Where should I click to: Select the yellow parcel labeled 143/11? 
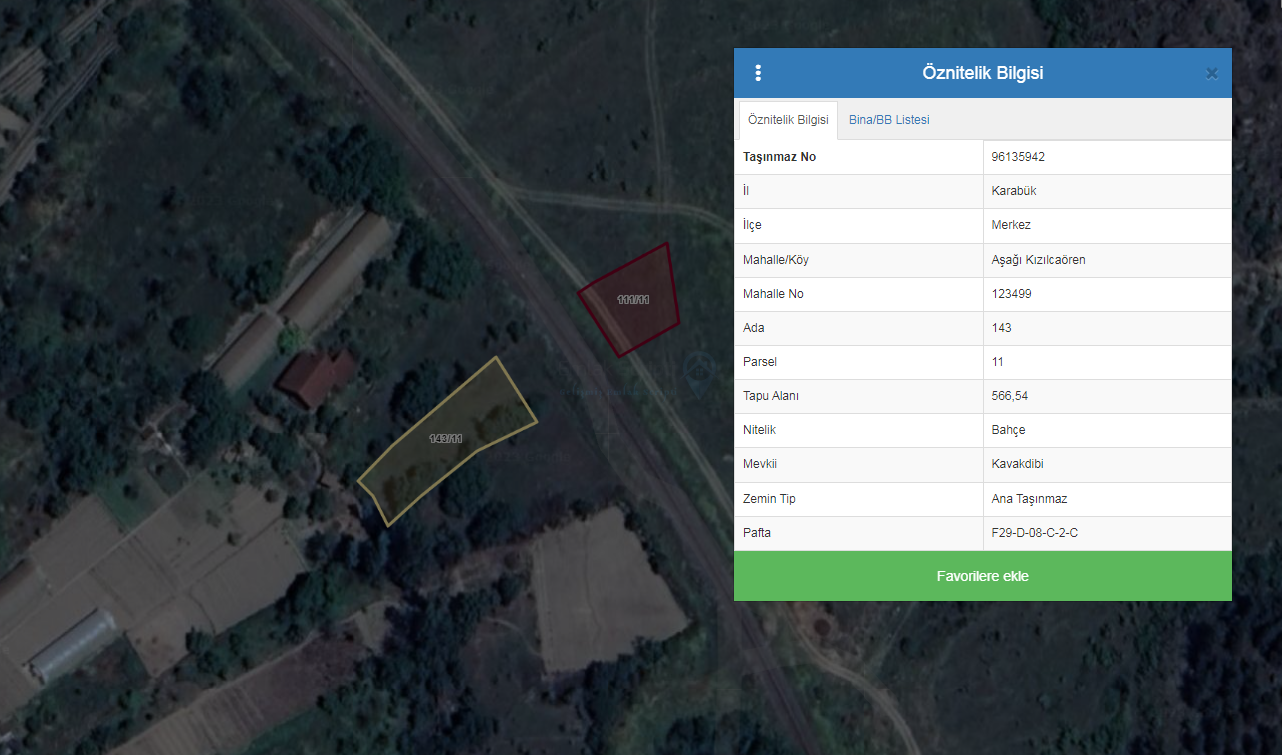tap(447, 440)
